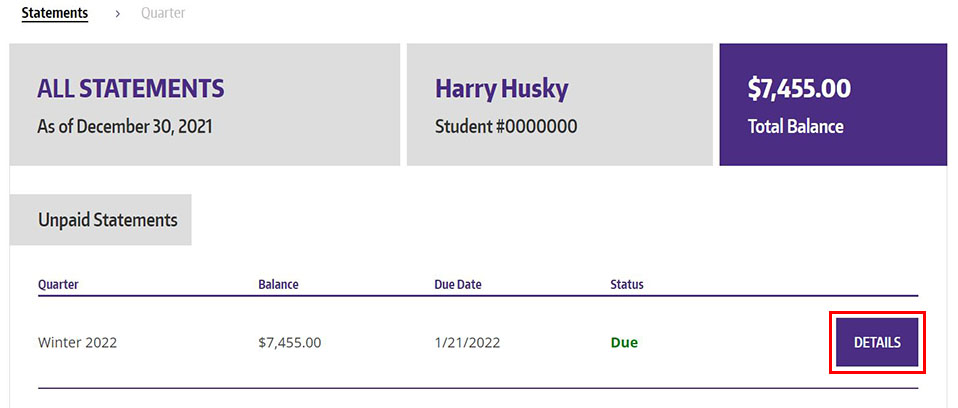Screen dimensions: 958x408
Task: Click the Student #0000000 text
Action: point(506,127)
